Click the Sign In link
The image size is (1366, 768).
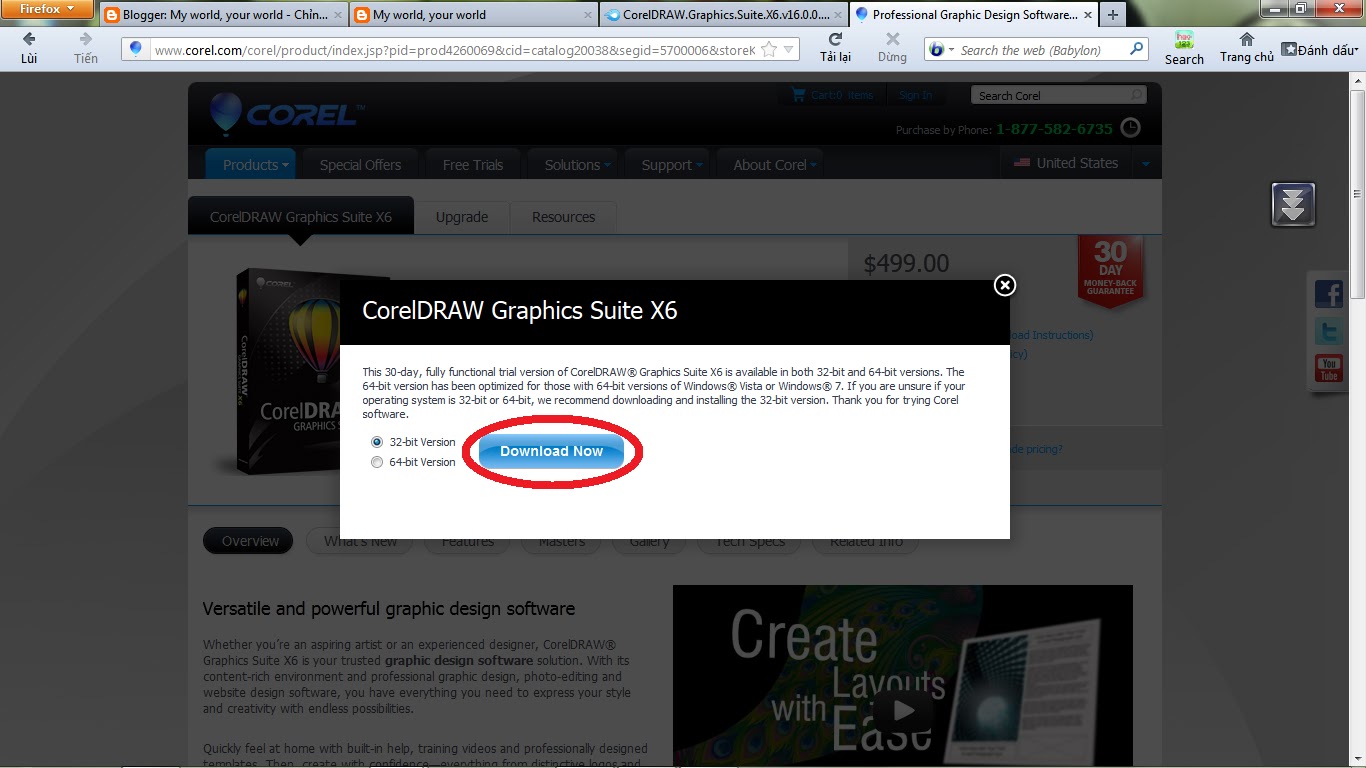pos(915,96)
